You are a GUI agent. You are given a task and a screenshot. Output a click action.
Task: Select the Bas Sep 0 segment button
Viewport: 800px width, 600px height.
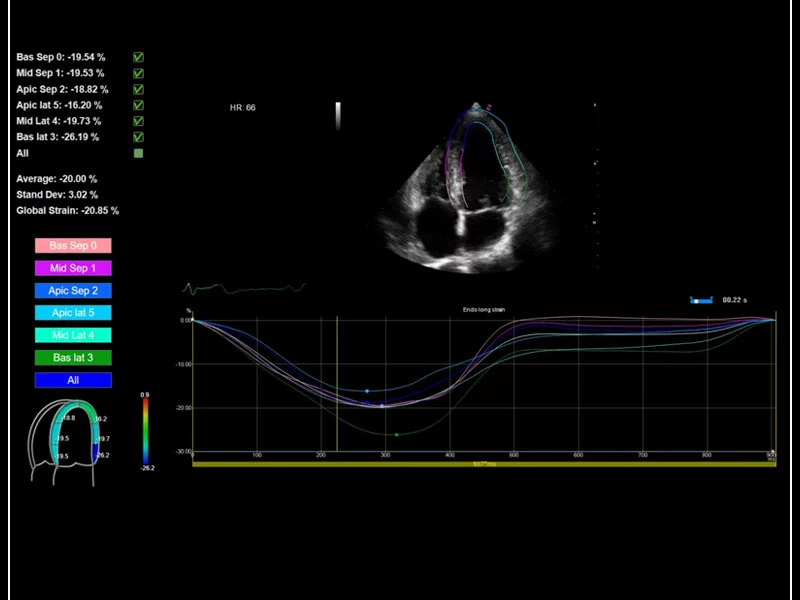click(x=72, y=245)
